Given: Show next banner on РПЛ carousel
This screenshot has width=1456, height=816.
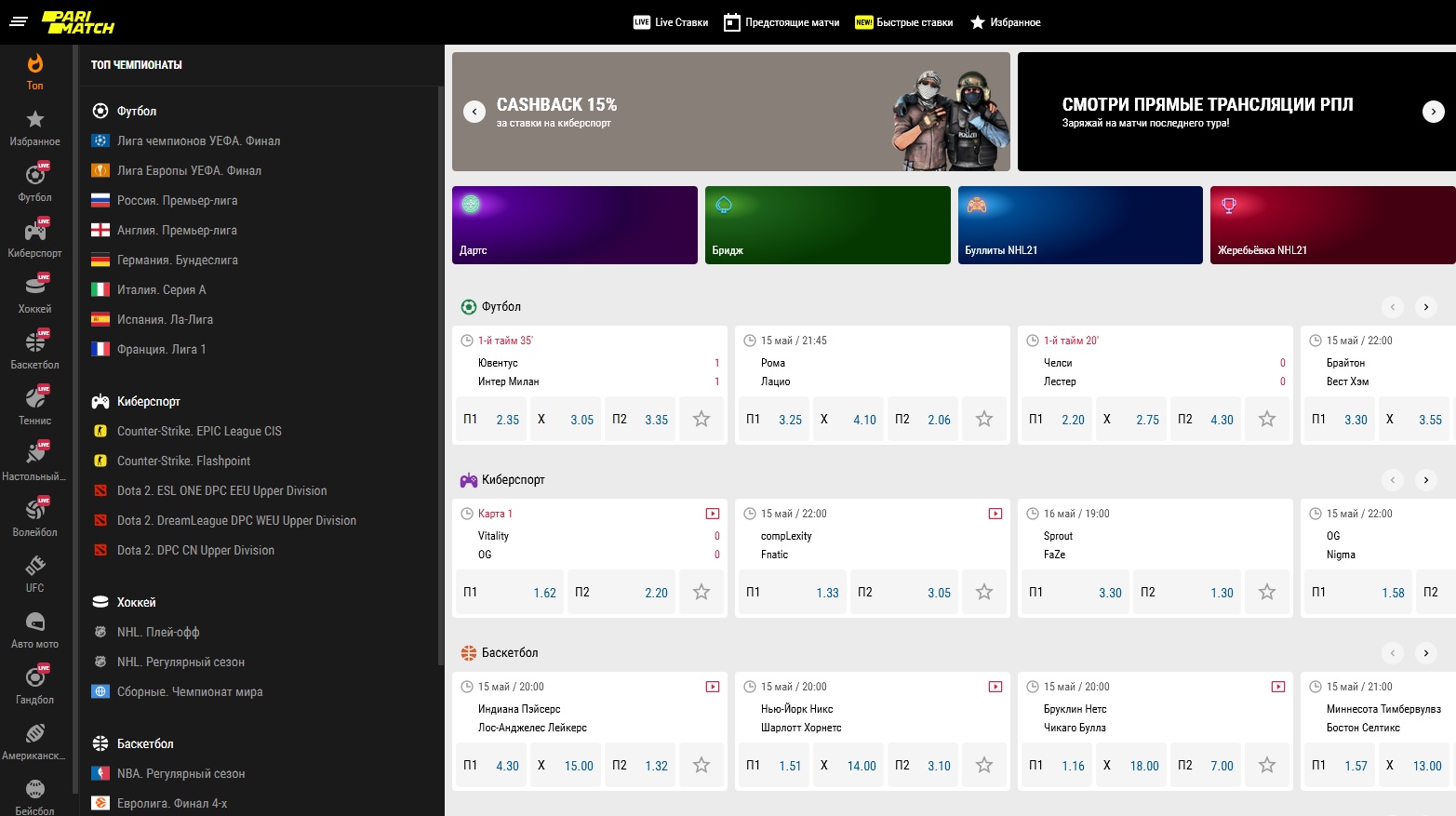Looking at the screenshot, I should 1434,112.
